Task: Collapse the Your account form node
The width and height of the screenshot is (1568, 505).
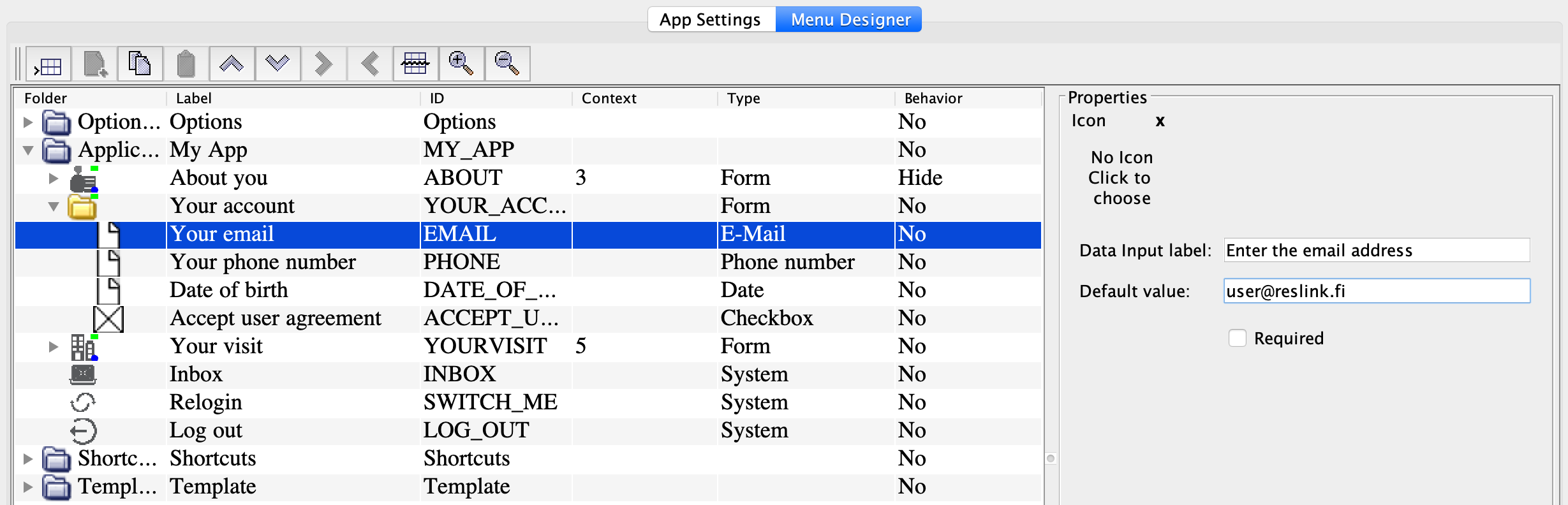Action: pos(54,206)
